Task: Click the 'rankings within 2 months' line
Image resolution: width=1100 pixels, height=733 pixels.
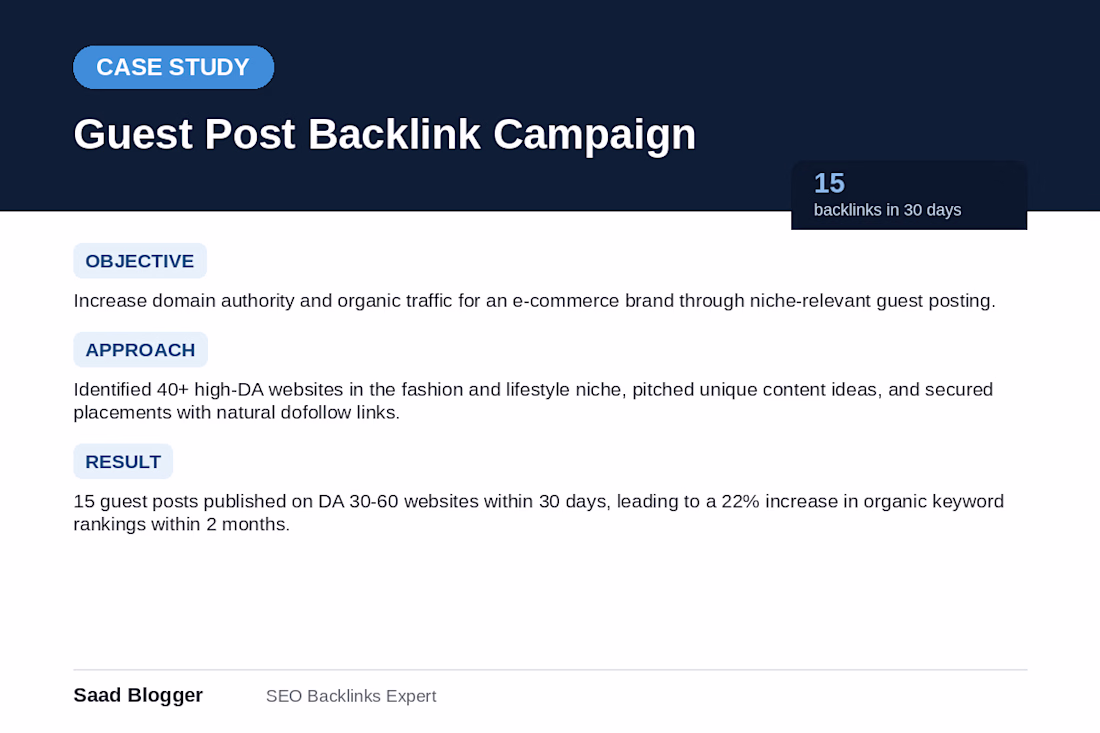Action: pyautogui.click(x=182, y=525)
